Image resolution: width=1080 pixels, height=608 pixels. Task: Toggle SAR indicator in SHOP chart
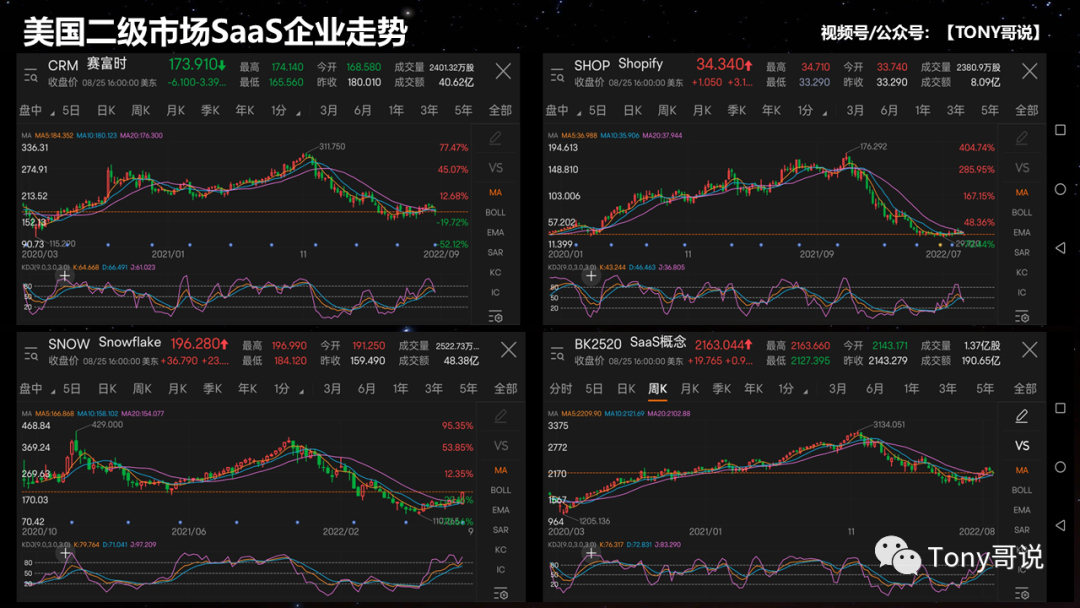pos(1021,252)
